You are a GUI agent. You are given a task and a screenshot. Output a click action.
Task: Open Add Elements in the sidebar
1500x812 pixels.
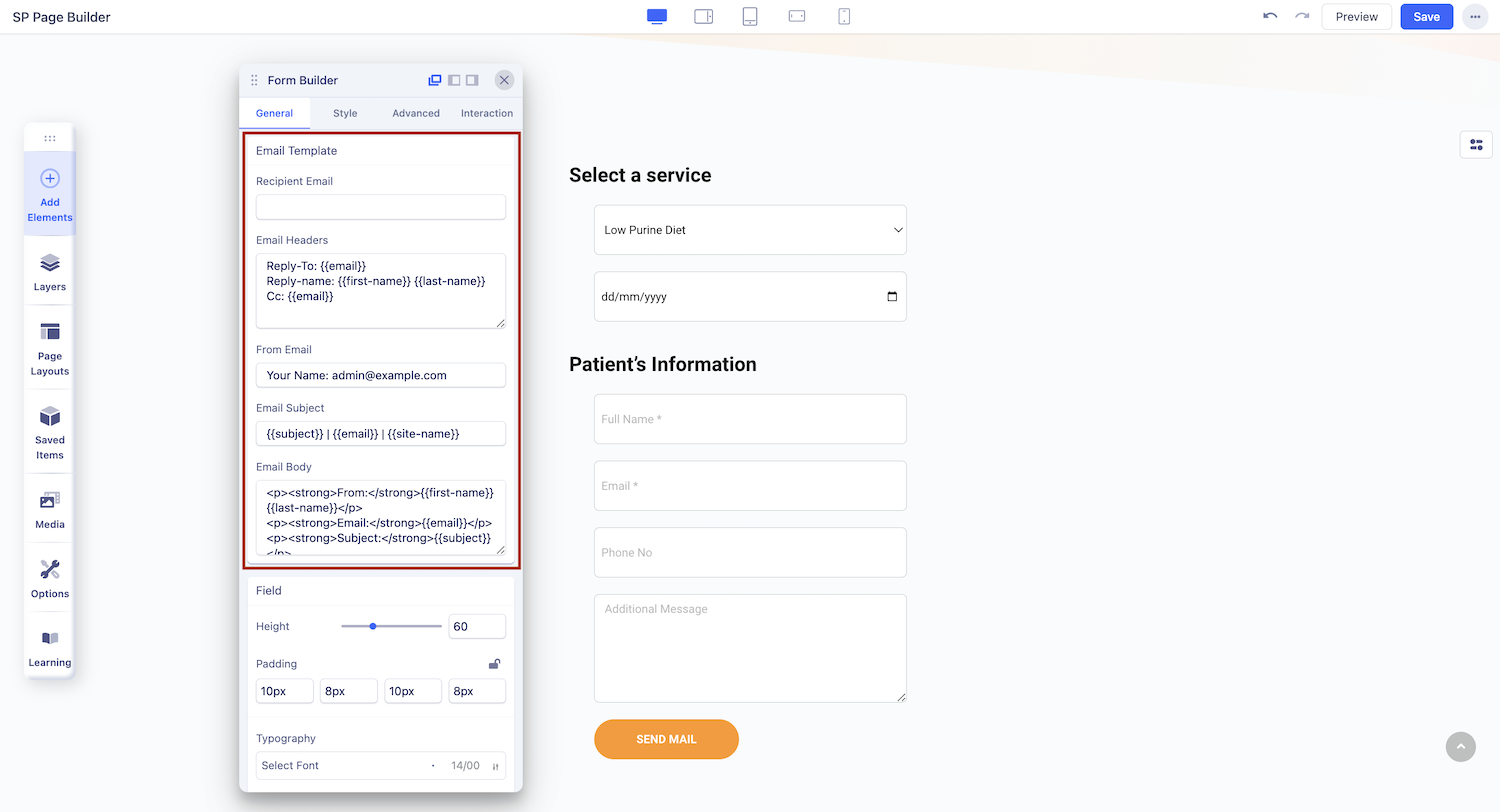pos(50,194)
